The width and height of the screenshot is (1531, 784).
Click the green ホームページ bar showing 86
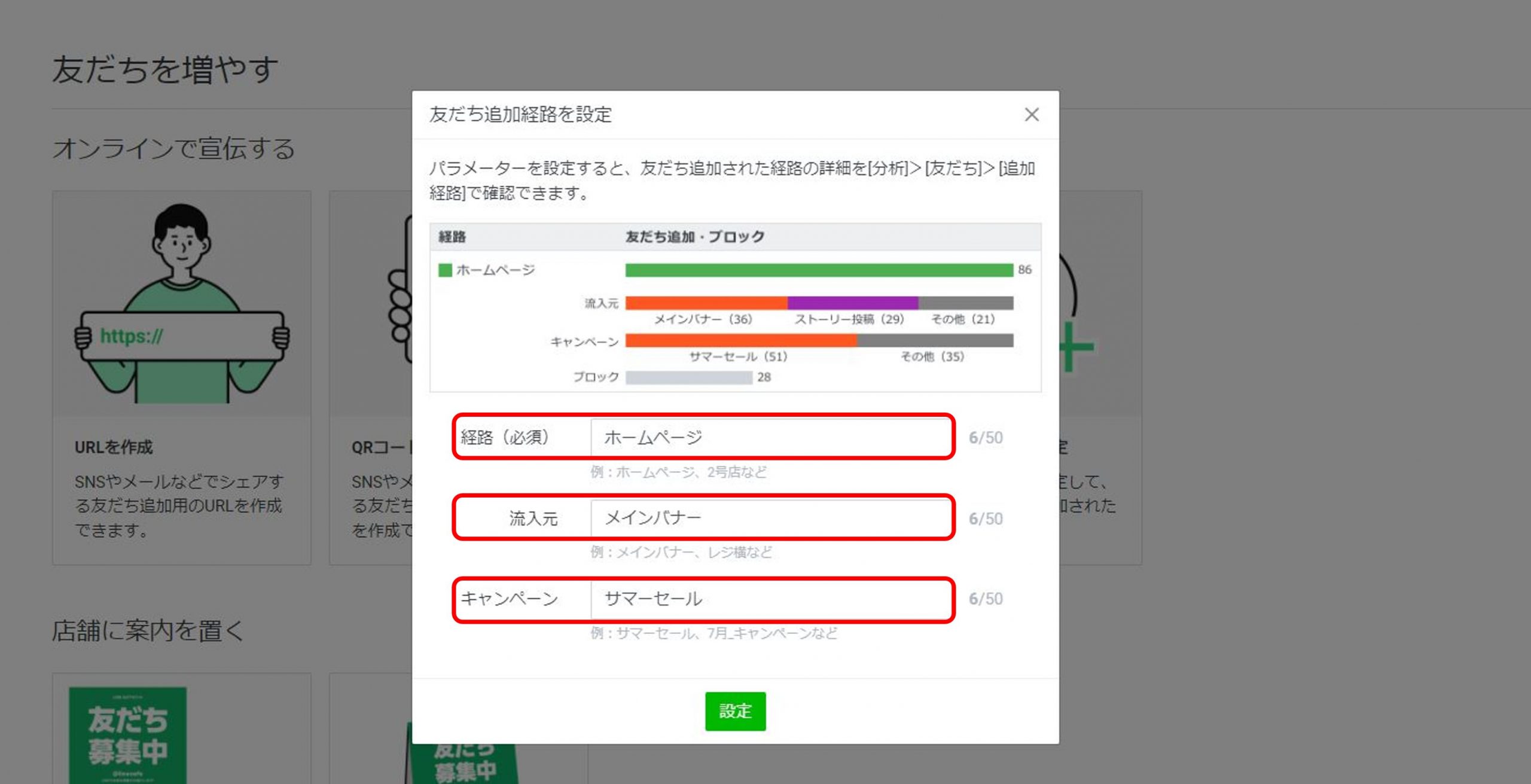pyautogui.click(x=819, y=270)
